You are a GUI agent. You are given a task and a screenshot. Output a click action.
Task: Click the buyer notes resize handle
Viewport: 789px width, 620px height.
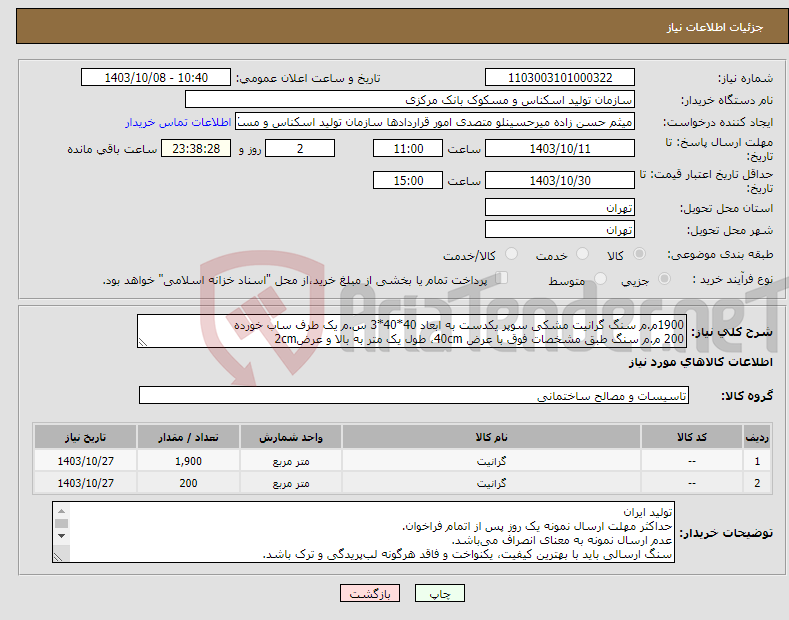point(58,557)
